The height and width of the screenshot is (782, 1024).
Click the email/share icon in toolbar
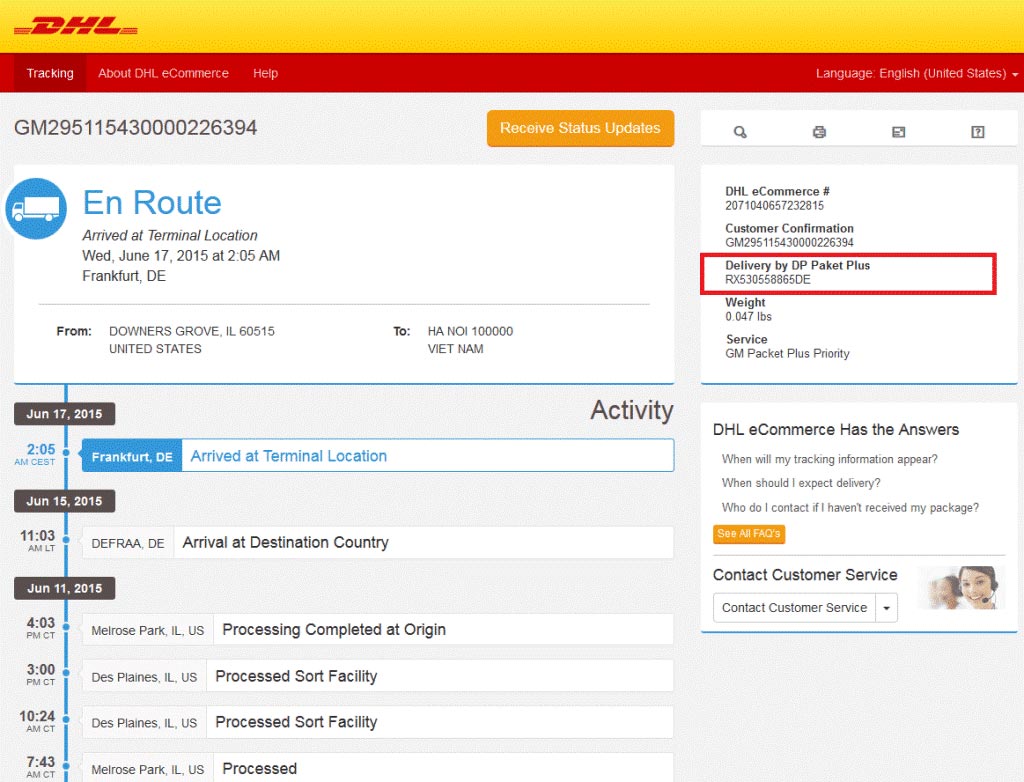[x=899, y=132]
